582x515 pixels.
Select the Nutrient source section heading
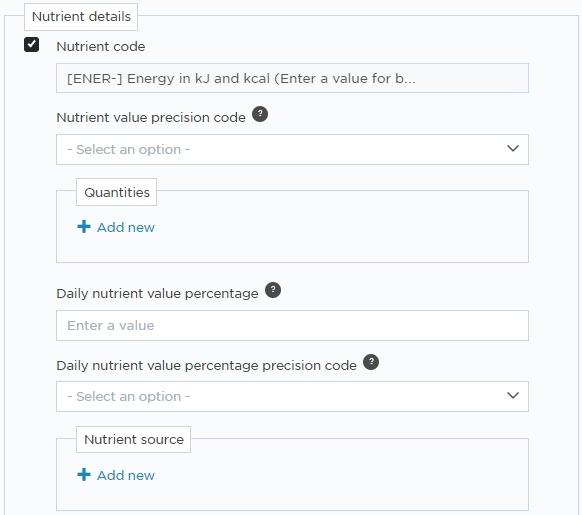(x=134, y=440)
